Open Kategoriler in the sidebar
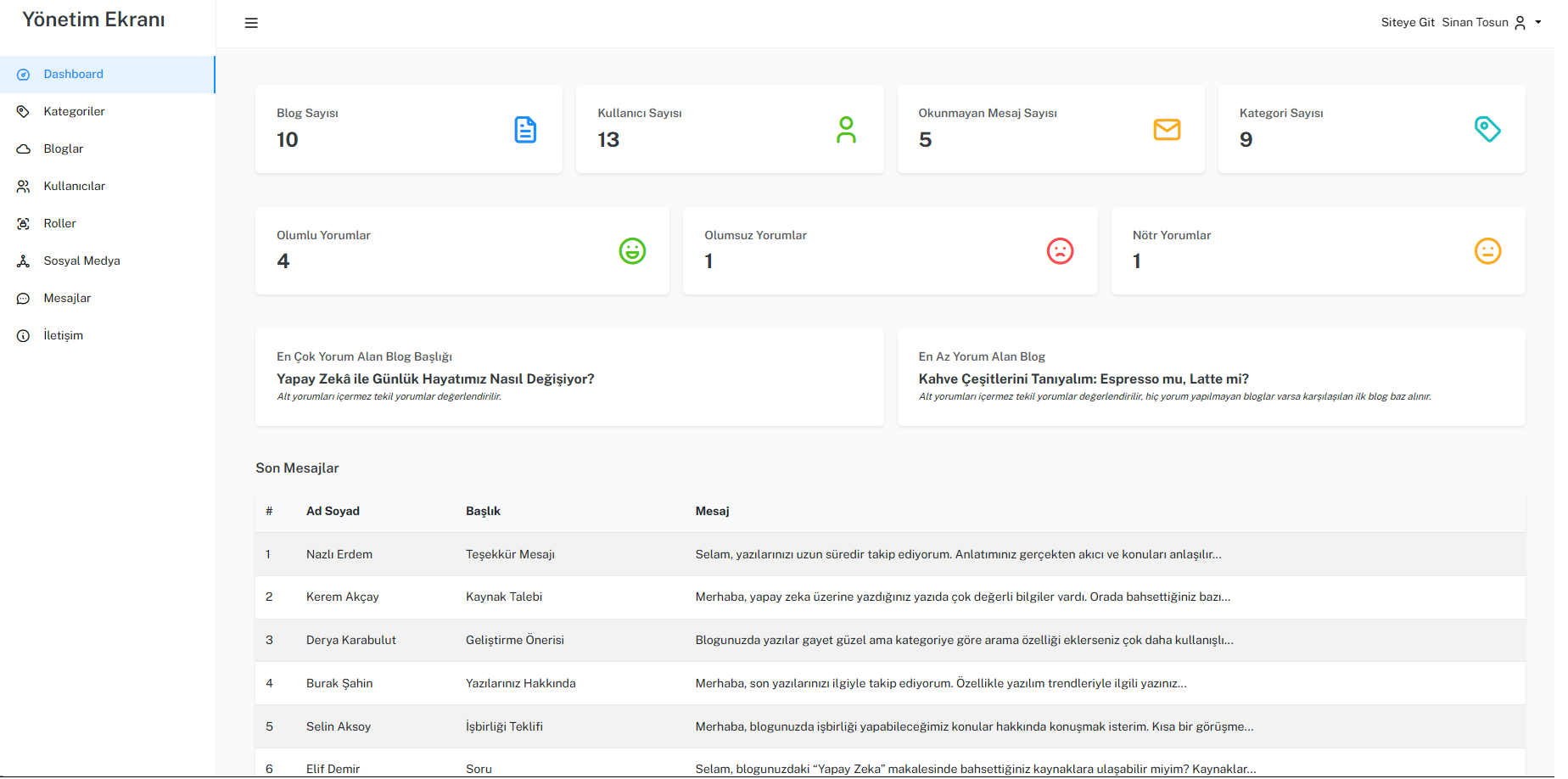Screen dimensions: 1568x779 (x=75, y=112)
